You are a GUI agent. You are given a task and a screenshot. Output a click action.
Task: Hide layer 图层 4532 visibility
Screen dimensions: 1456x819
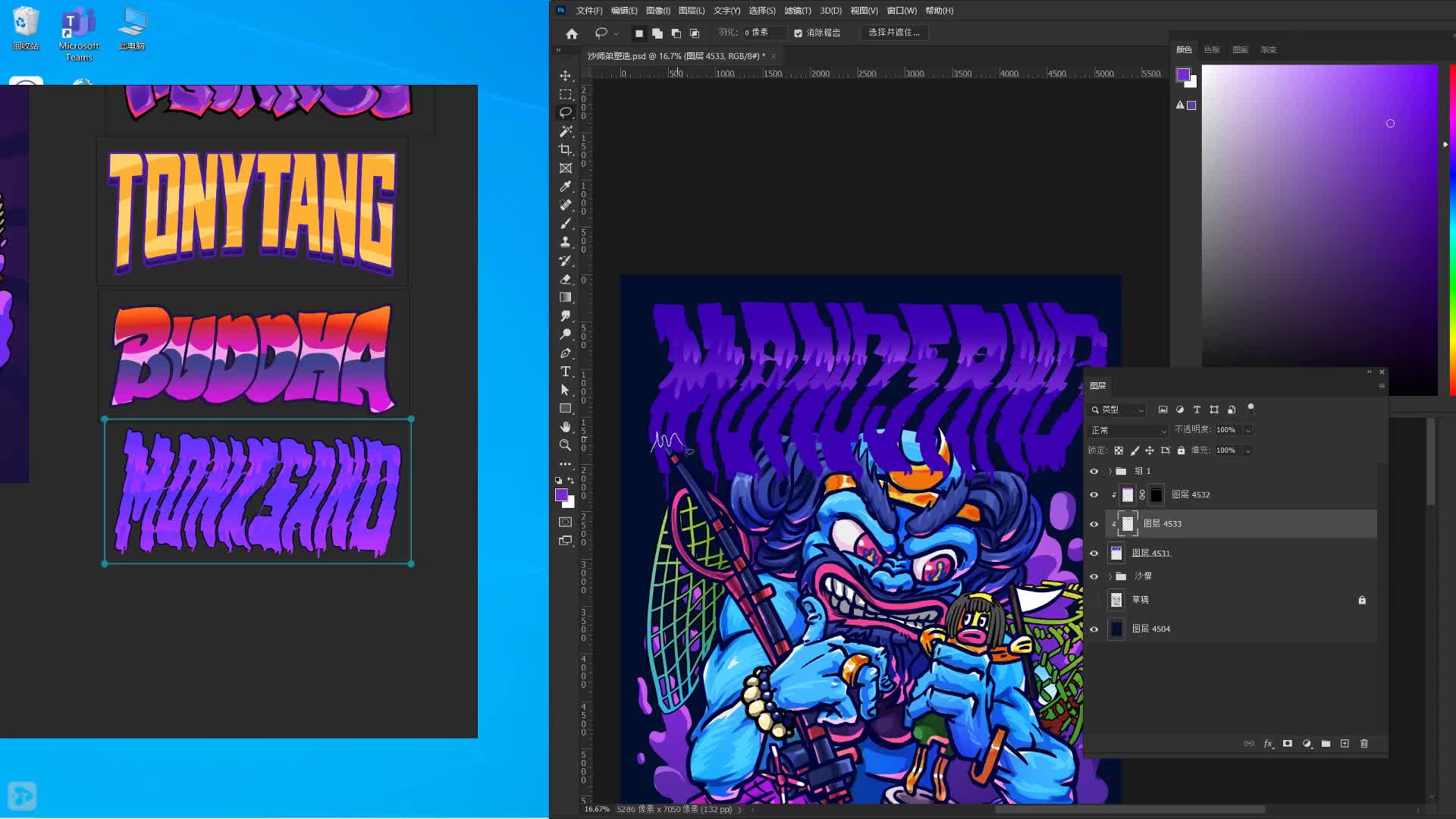click(1094, 495)
